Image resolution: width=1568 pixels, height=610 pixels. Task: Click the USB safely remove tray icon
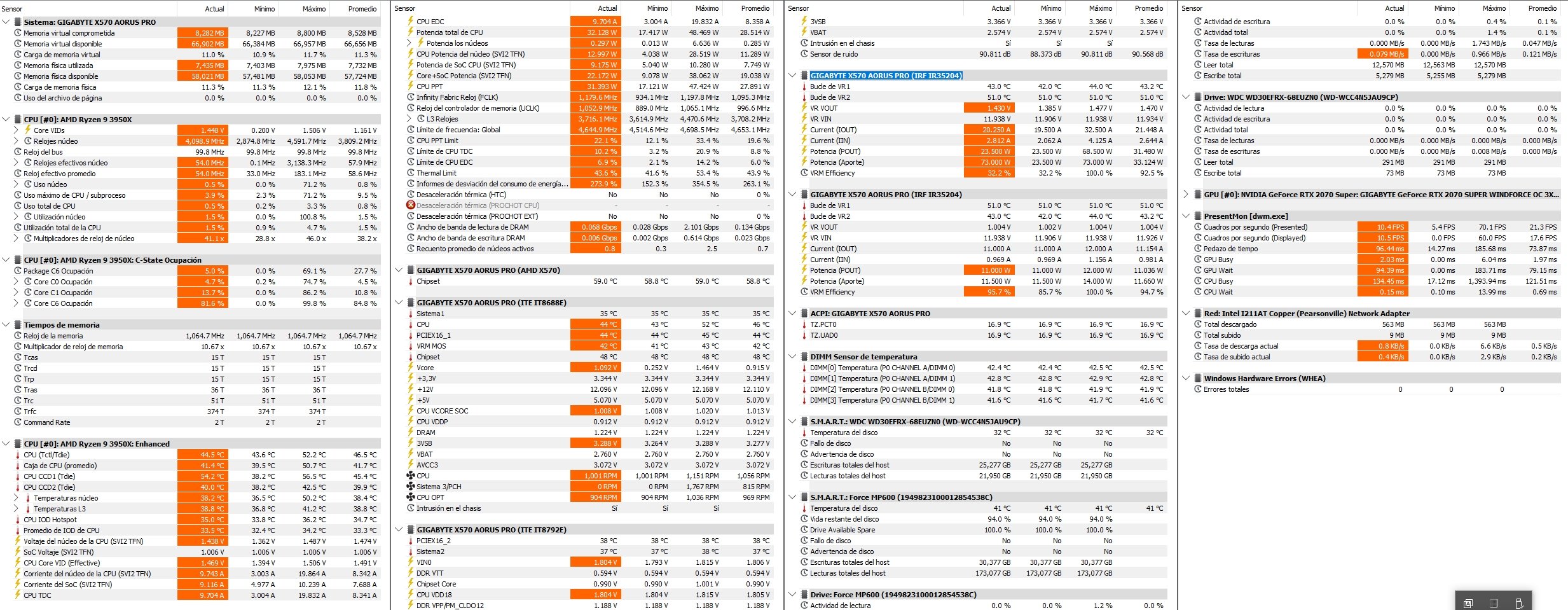1519,603
